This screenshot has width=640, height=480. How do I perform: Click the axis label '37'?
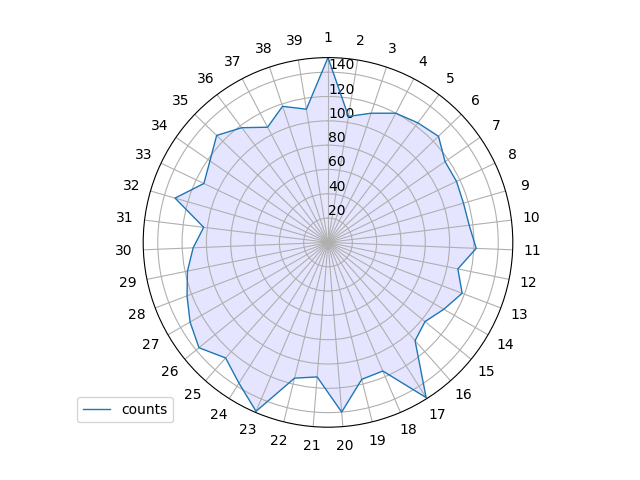point(232,61)
